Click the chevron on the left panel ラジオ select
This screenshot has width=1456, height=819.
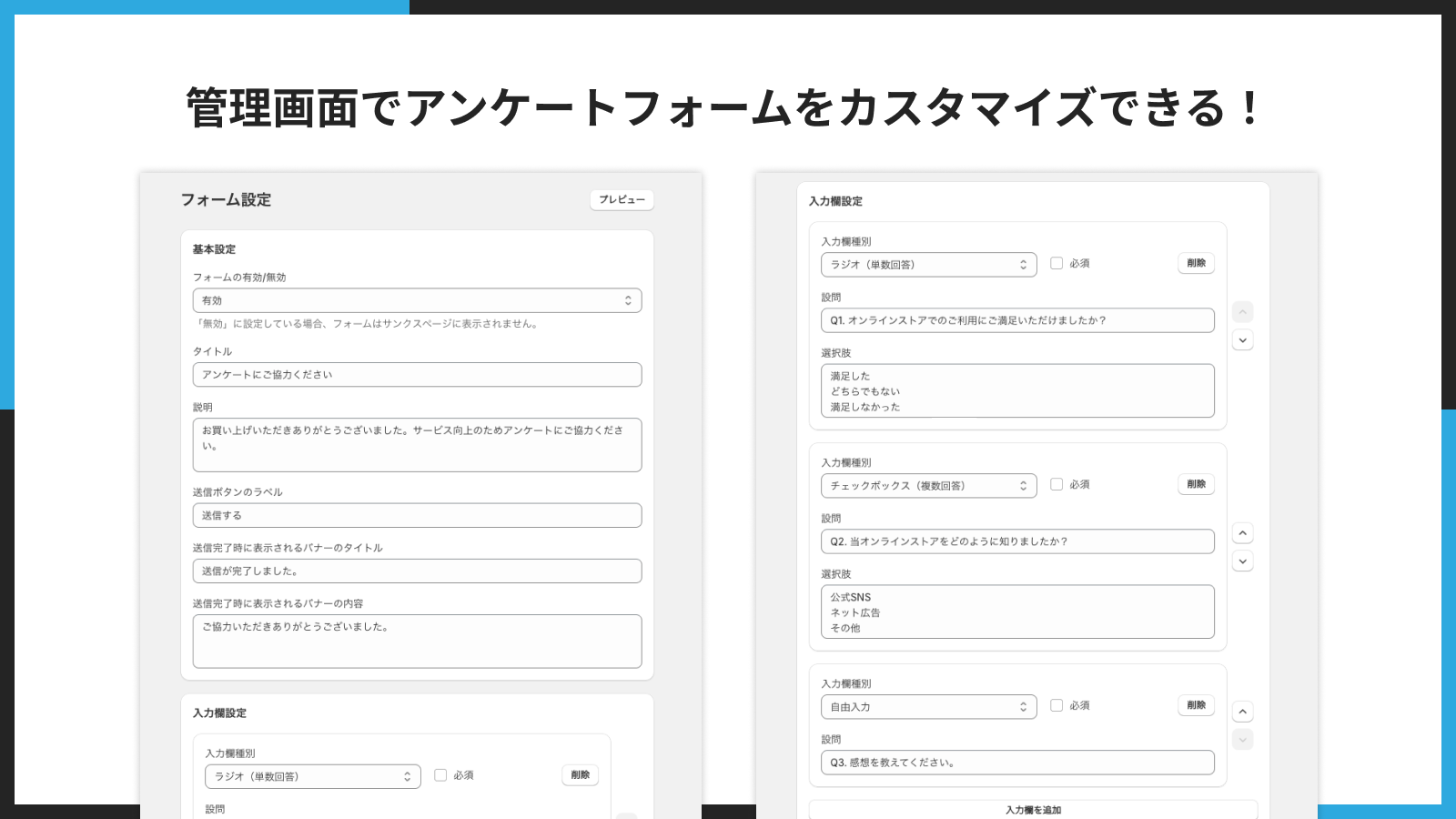[408, 776]
